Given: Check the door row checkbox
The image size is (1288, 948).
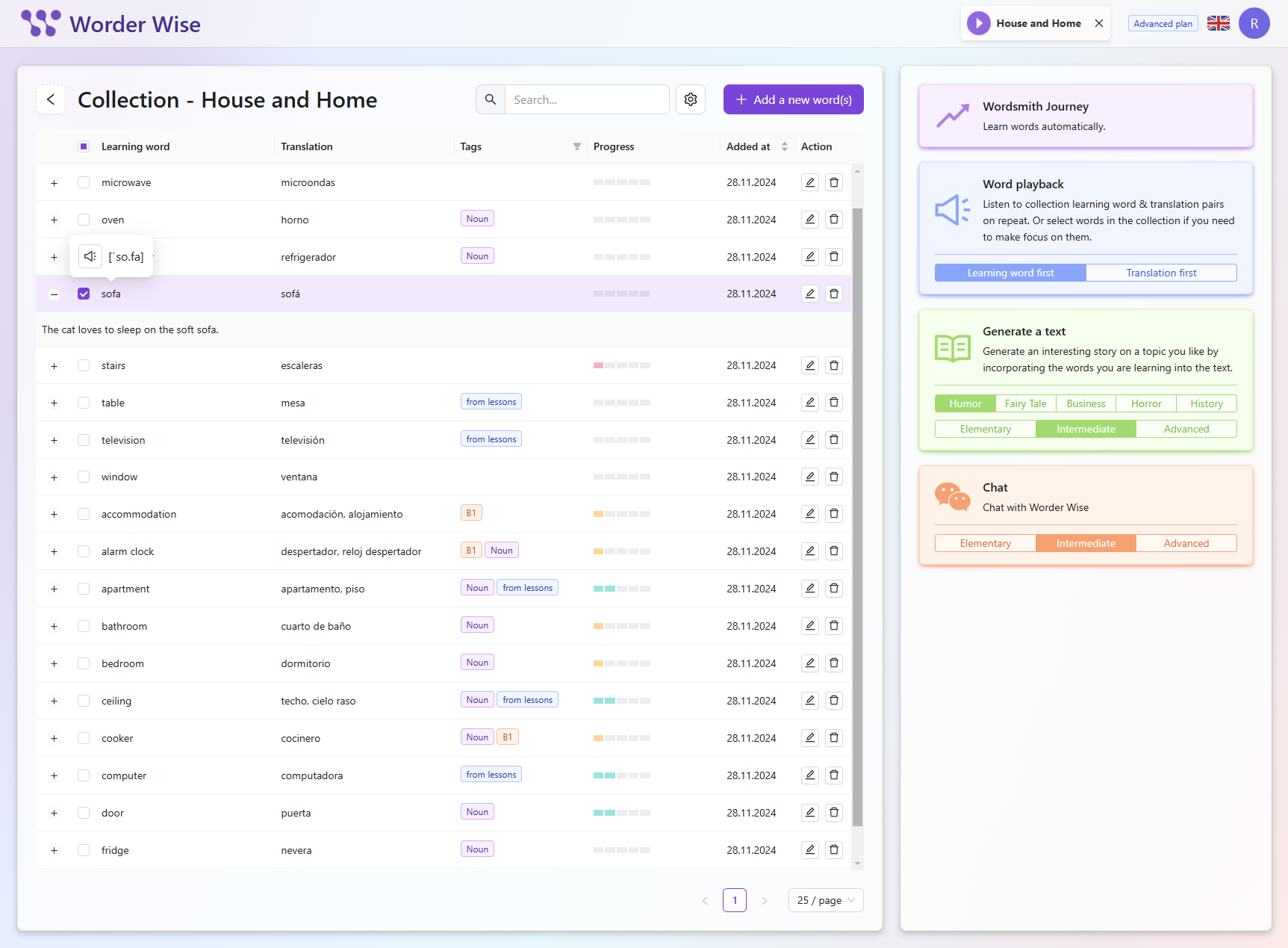Looking at the screenshot, I should [x=84, y=813].
